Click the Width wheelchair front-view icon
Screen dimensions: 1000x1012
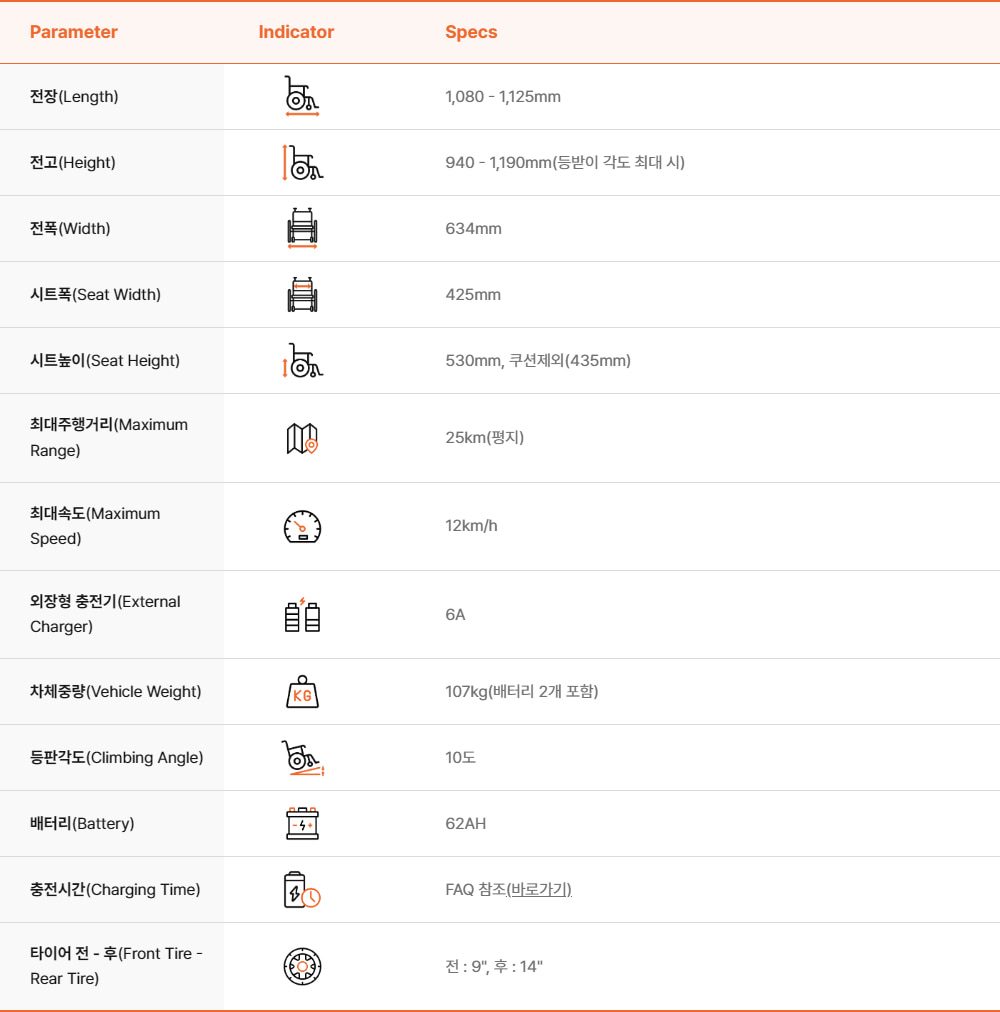[302, 228]
